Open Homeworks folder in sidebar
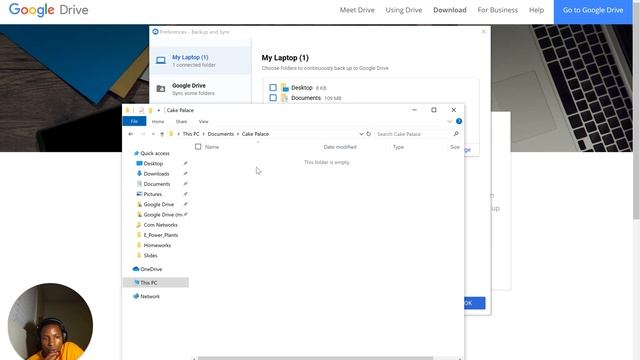Viewport: 640px width, 360px height. pos(157,245)
